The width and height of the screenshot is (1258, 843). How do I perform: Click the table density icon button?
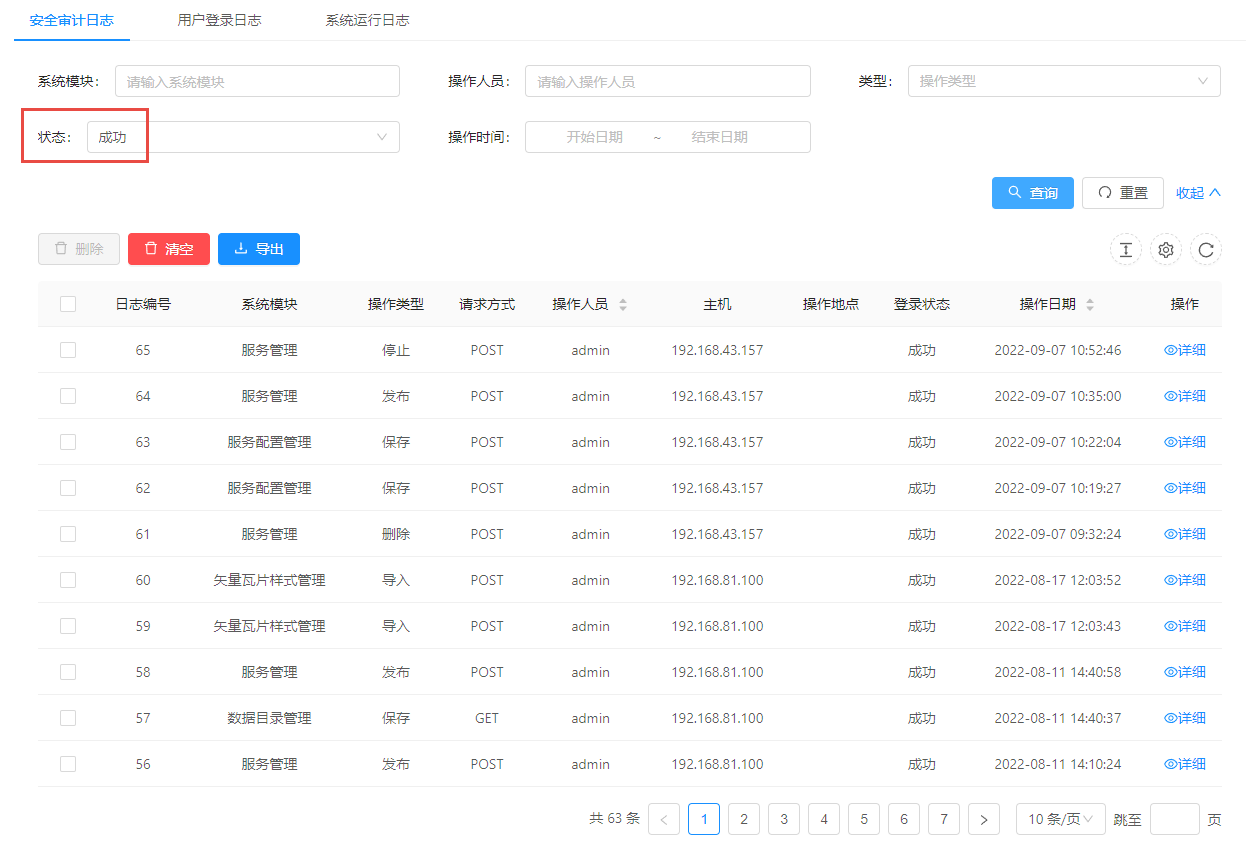pyautogui.click(x=1125, y=250)
